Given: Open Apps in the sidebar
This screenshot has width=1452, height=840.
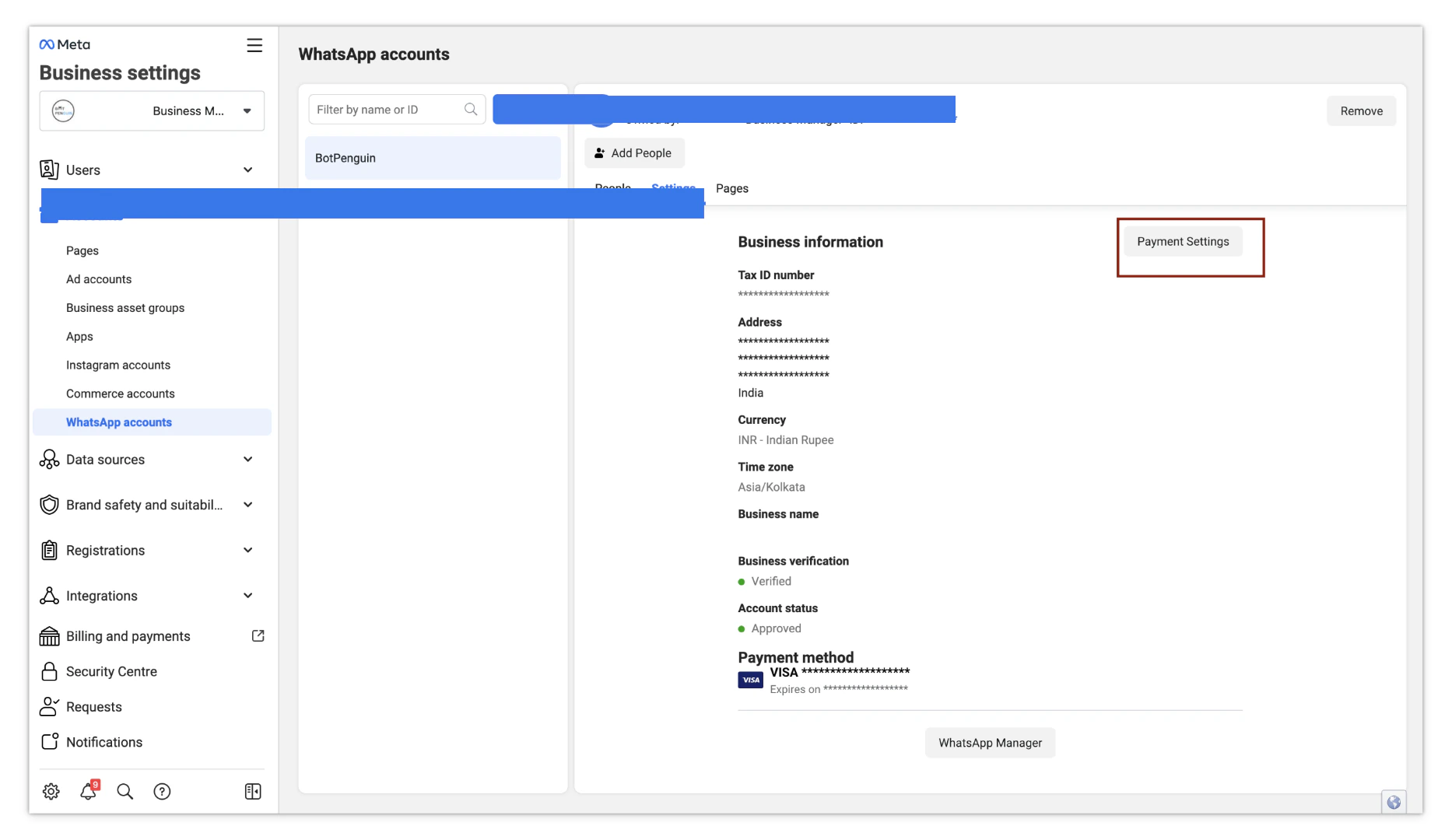Looking at the screenshot, I should [79, 337].
